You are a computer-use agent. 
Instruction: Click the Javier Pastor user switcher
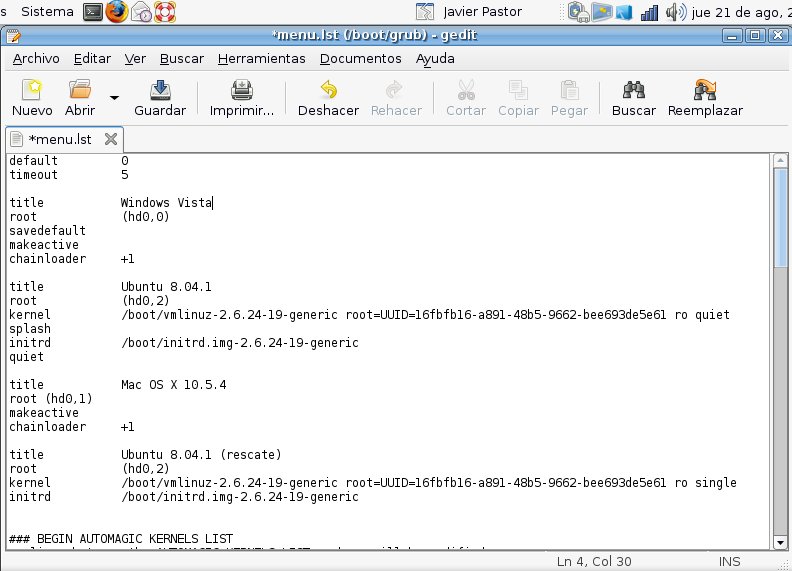[x=482, y=12]
